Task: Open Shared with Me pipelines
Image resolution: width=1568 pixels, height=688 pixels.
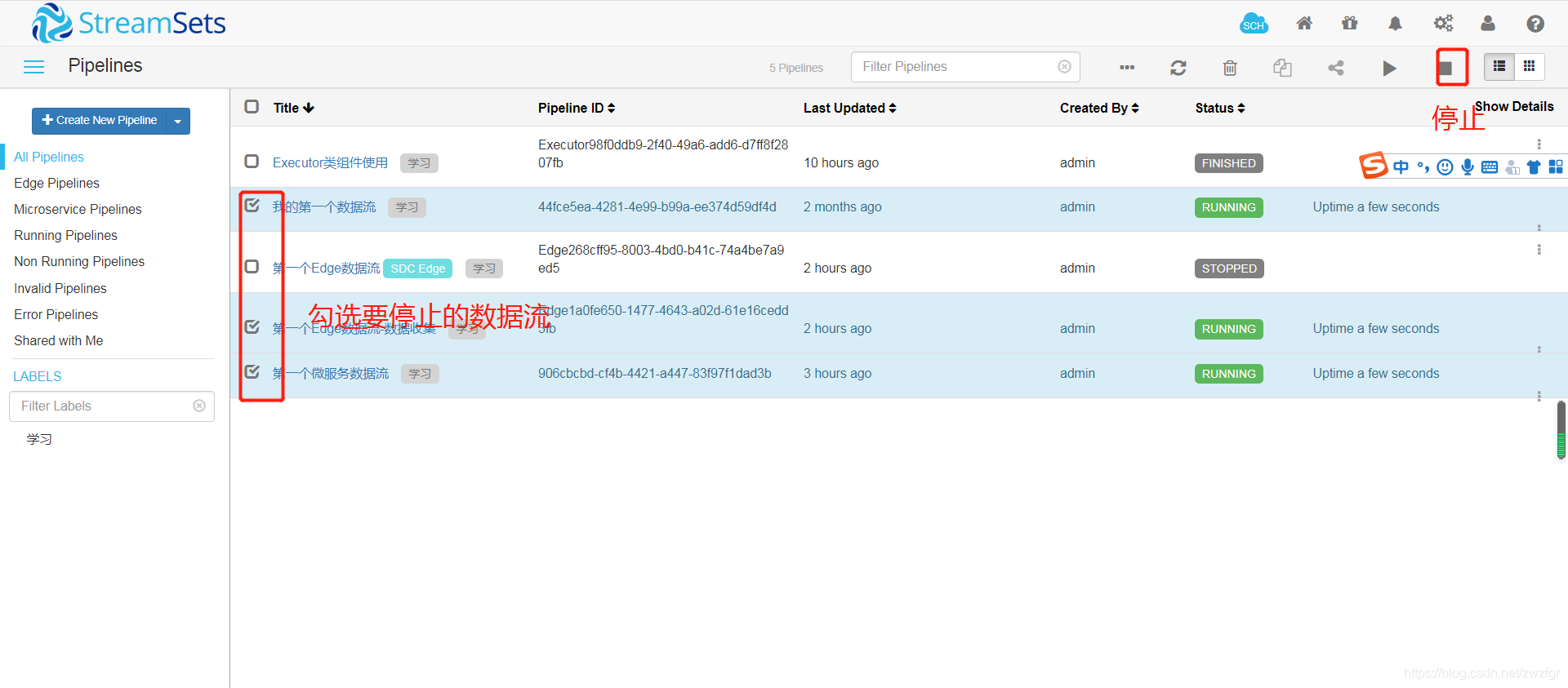Action: click(x=58, y=340)
